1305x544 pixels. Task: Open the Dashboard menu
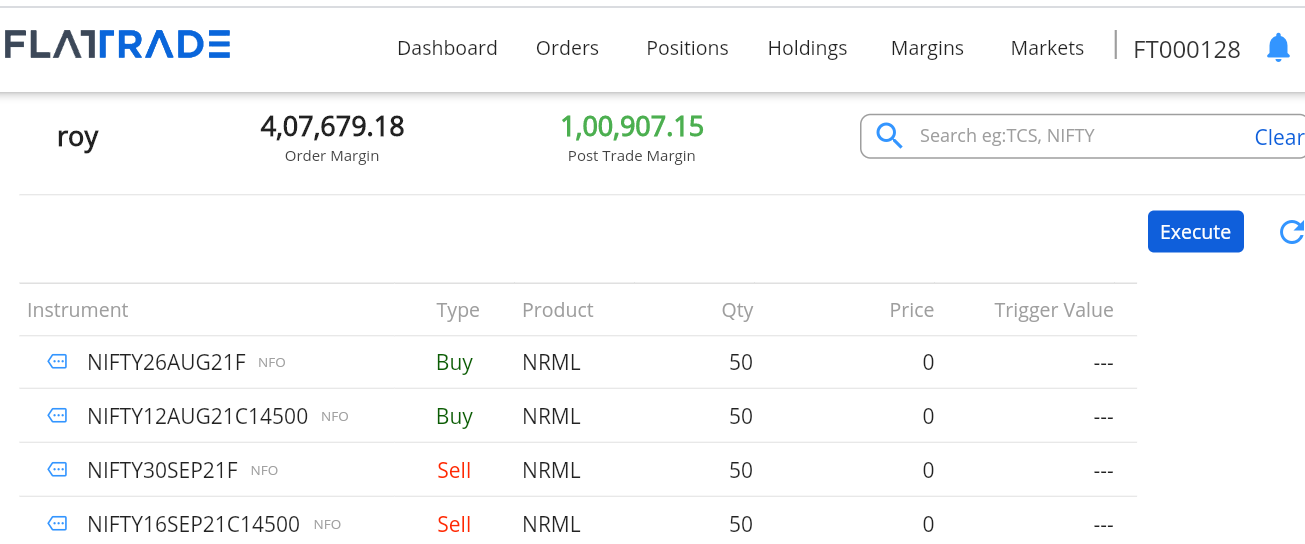(447, 48)
